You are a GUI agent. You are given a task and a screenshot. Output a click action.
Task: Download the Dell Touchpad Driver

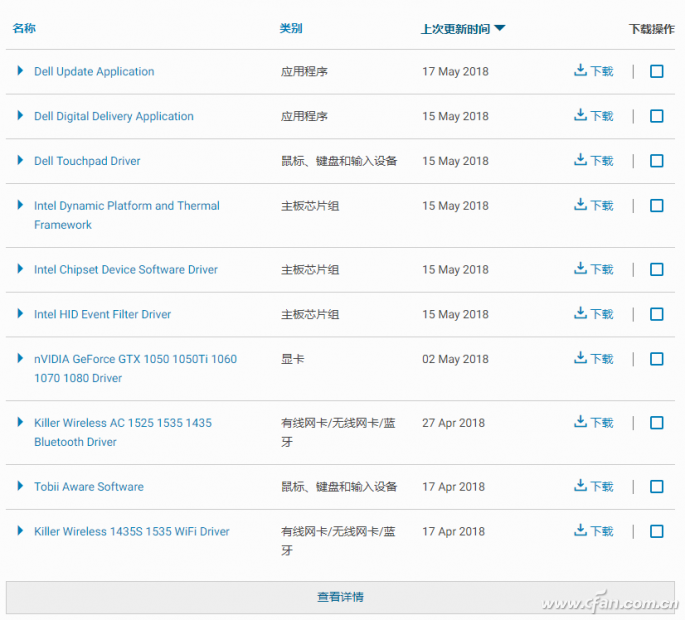point(593,161)
